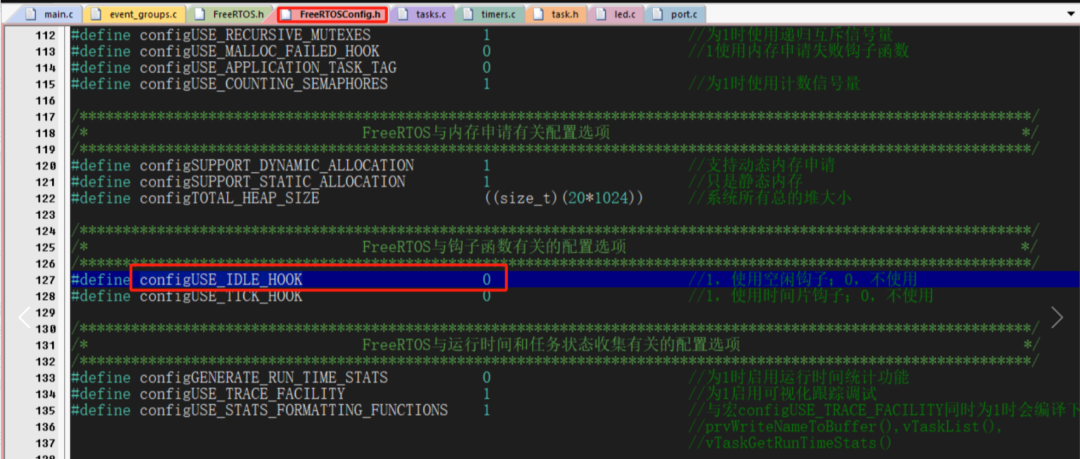Viewport: 1080px width, 459px height.
Task: Click line number 133 in the gutter
Action: [44, 378]
